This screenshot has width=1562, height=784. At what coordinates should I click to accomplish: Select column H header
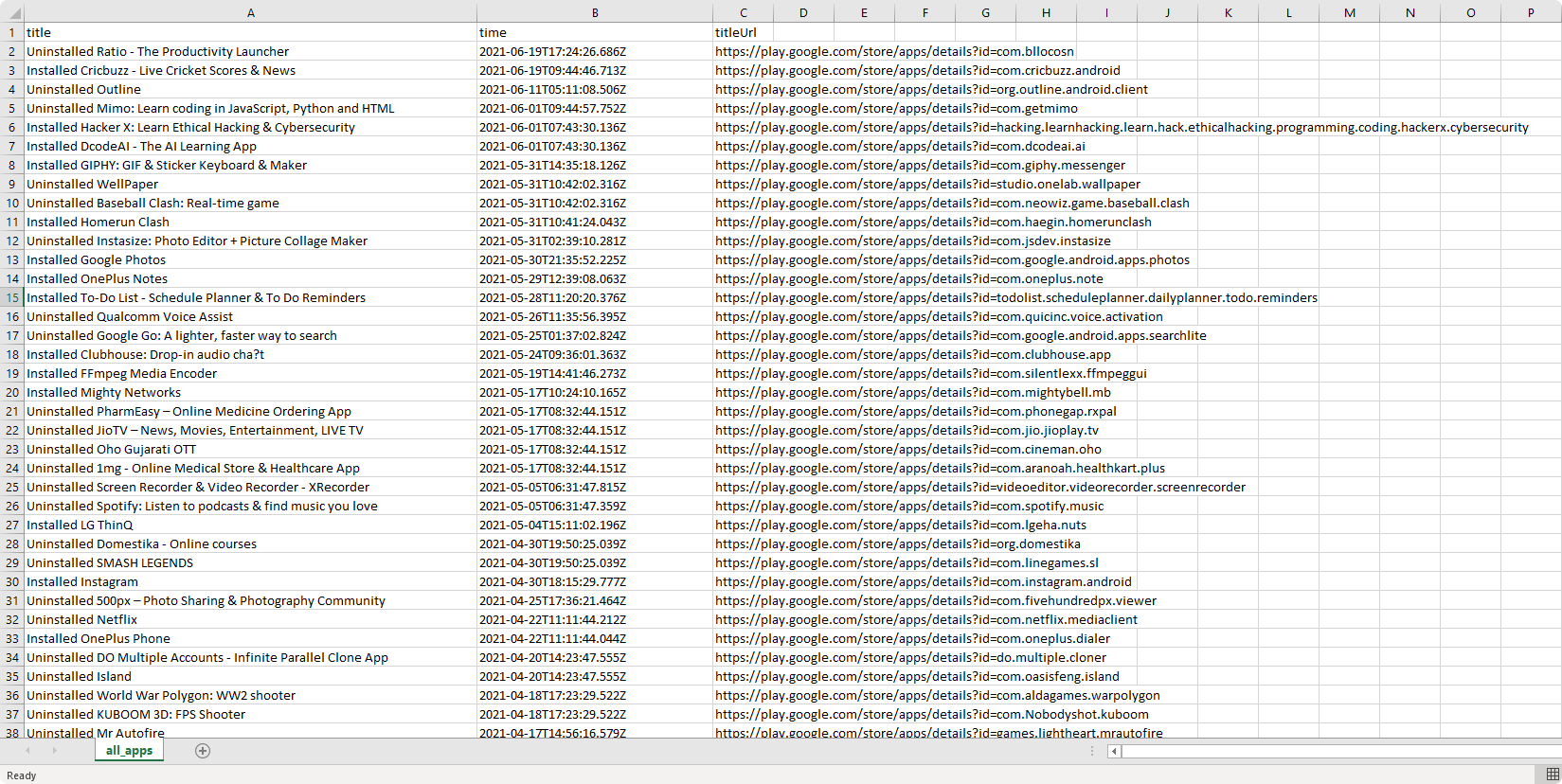coord(1046,12)
